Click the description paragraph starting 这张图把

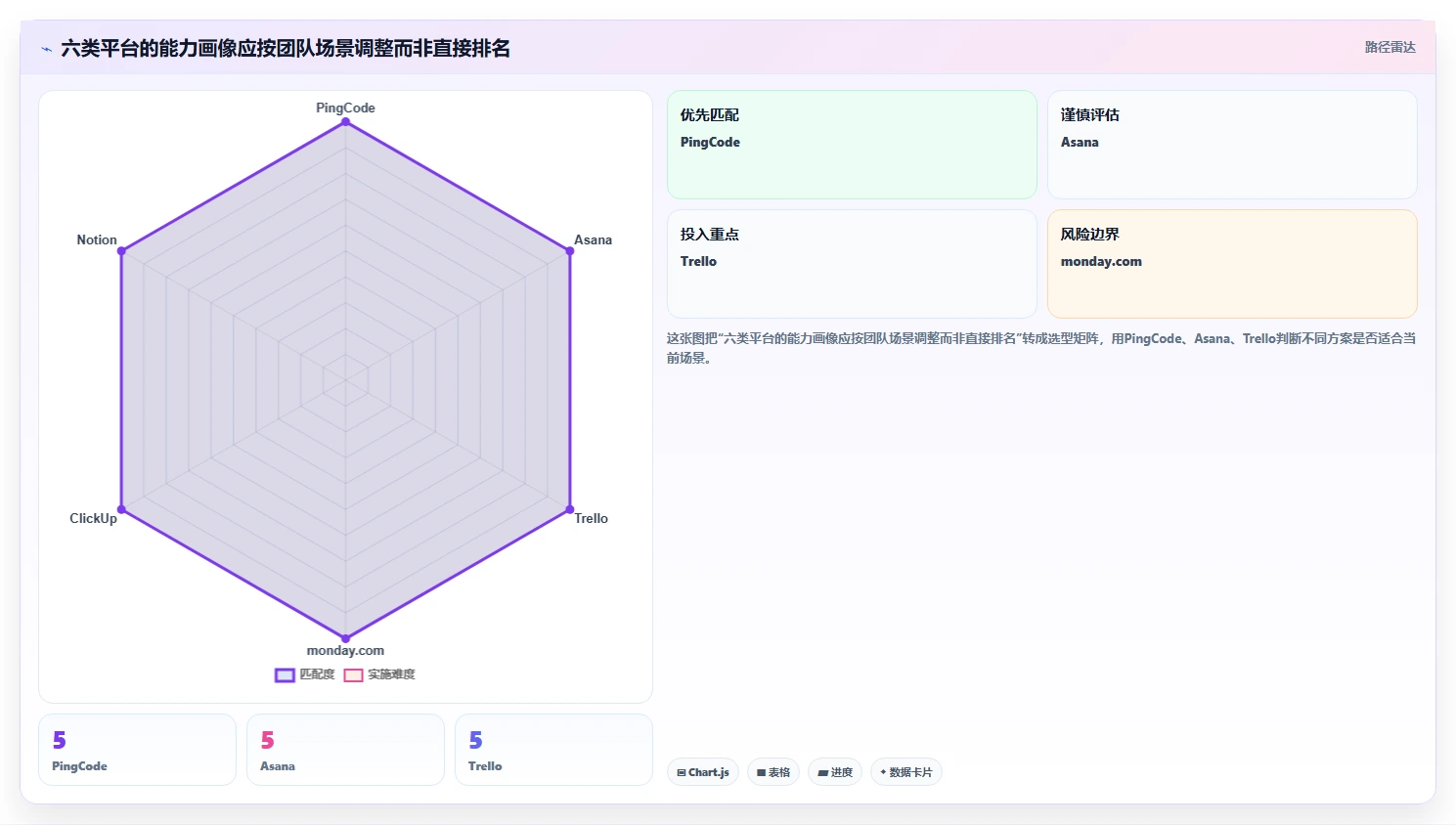tap(1041, 348)
